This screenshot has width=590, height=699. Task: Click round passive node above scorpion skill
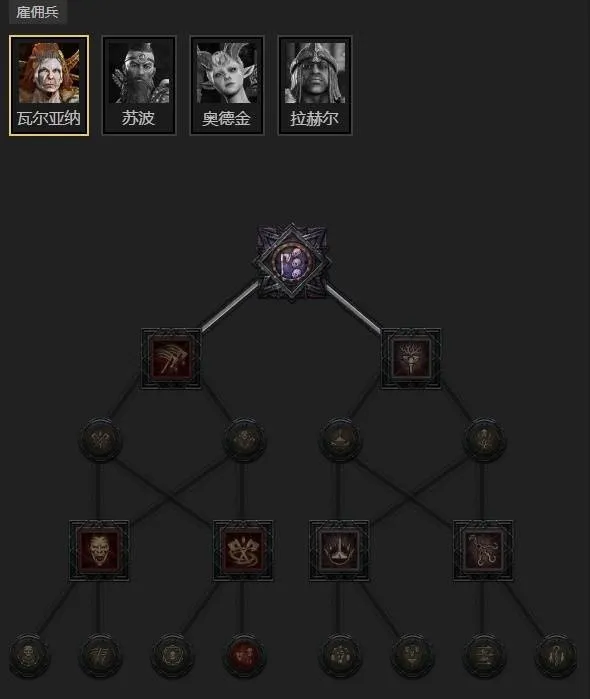(484, 440)
